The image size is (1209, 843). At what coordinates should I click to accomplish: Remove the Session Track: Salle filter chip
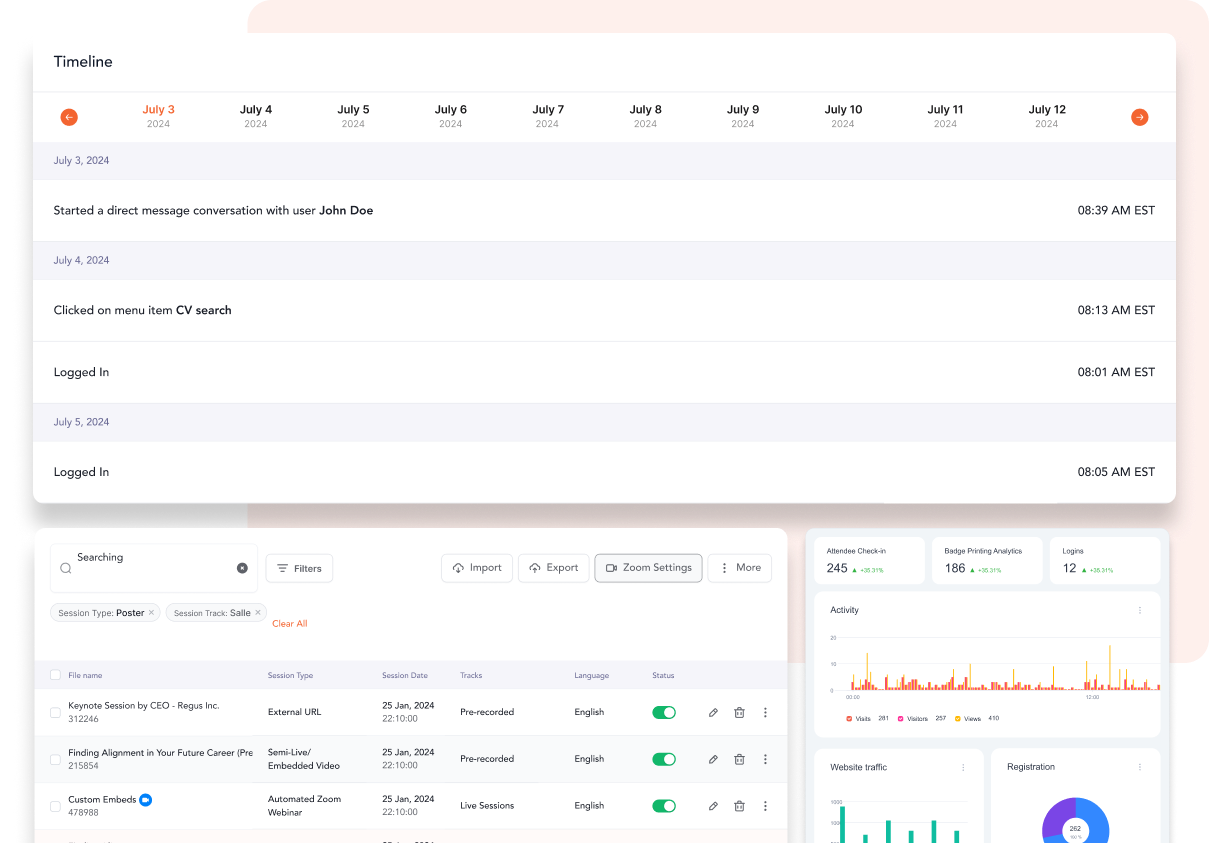click(258, 612)
